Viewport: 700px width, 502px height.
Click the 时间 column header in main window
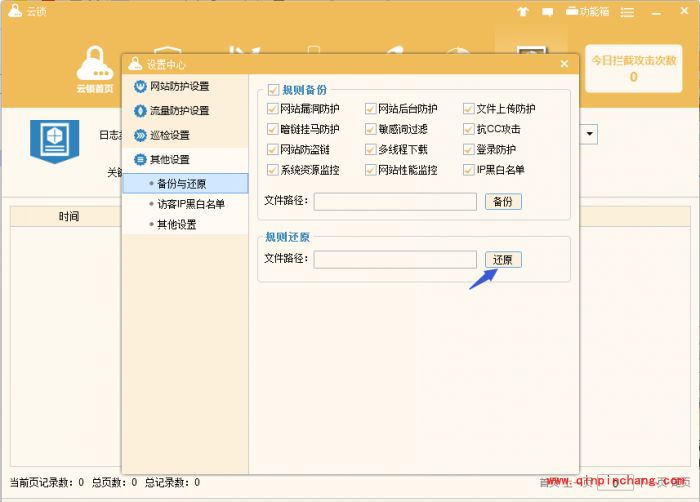69,217
